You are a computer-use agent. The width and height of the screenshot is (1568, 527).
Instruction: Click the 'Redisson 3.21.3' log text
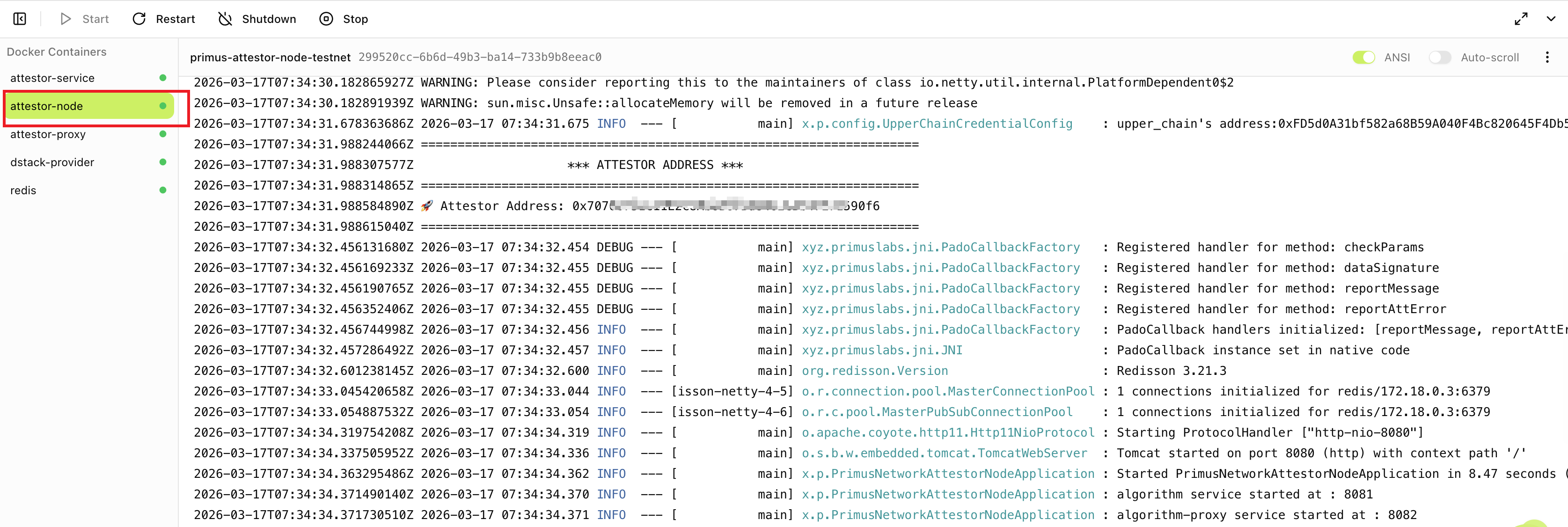[x=1172, y=371]
